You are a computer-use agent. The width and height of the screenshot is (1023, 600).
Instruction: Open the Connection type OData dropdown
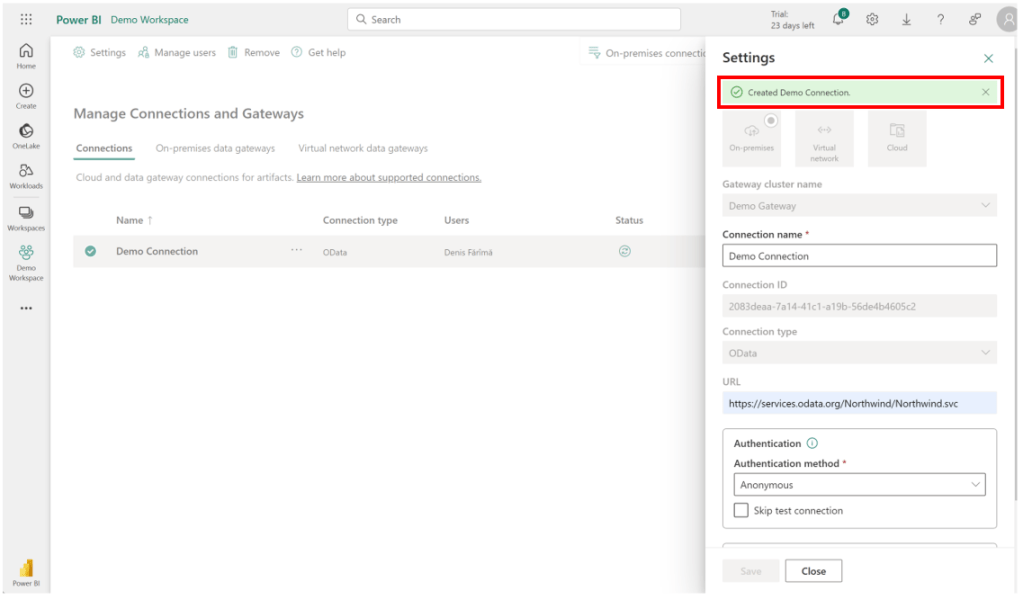pos(859,353)
